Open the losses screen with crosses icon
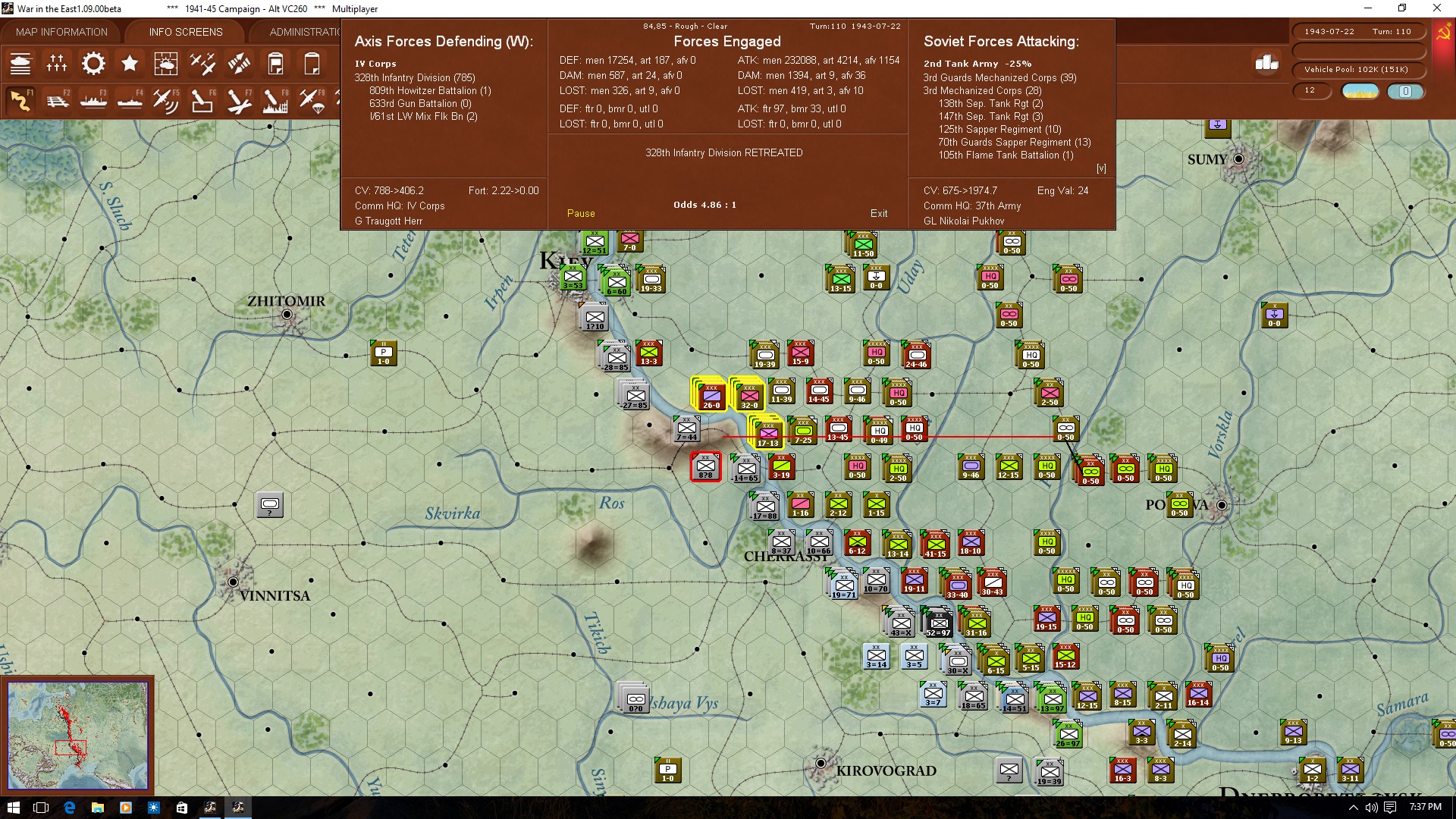This screenshot has height=819, width=1456. pyautogui.click(x=57, y=64)
